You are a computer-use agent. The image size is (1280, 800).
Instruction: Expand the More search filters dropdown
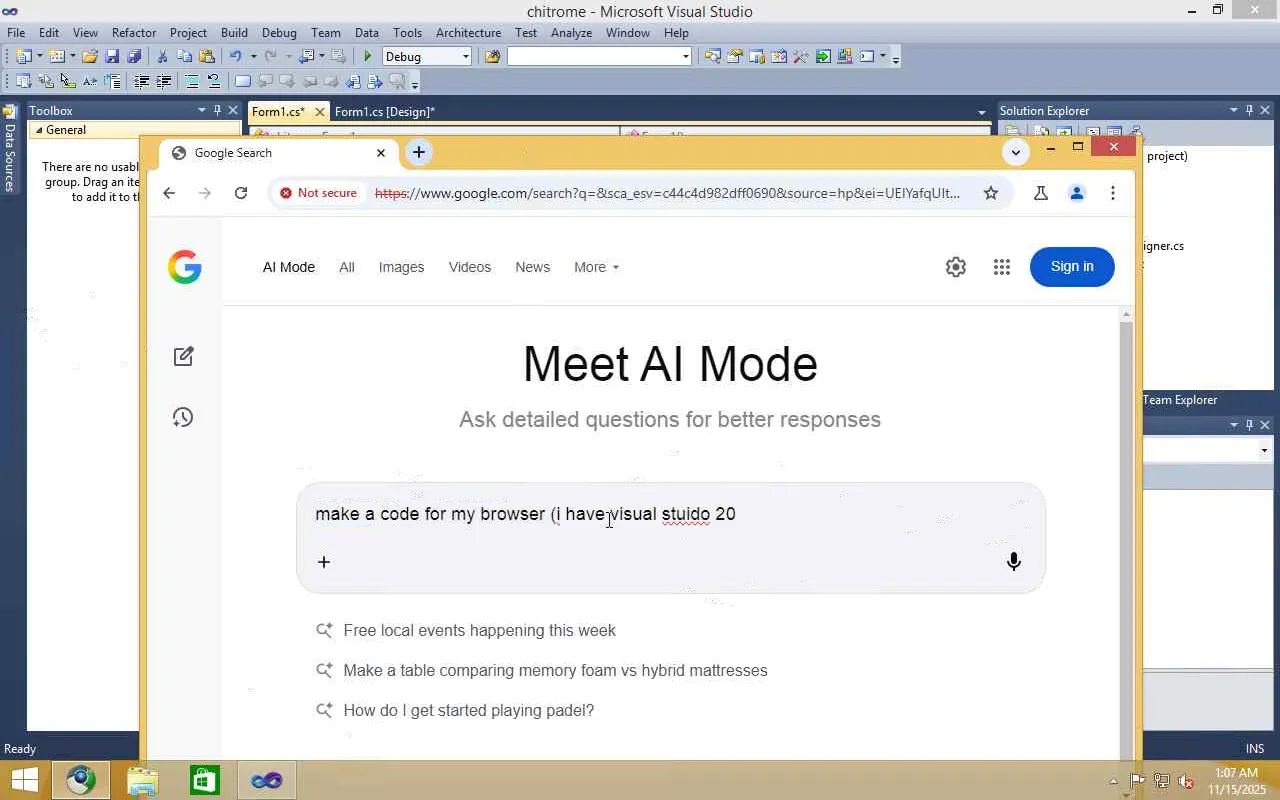coord(597,267)
